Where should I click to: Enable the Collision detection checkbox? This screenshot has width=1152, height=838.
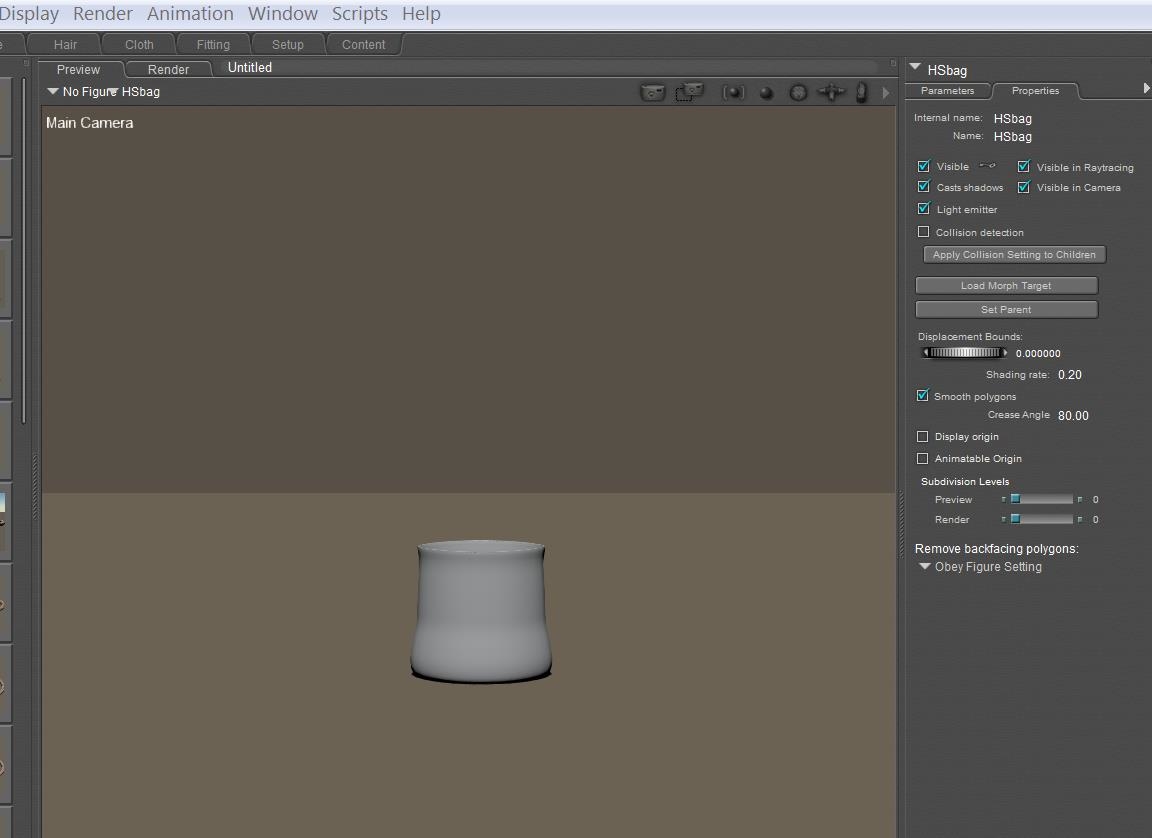[923, 232]
